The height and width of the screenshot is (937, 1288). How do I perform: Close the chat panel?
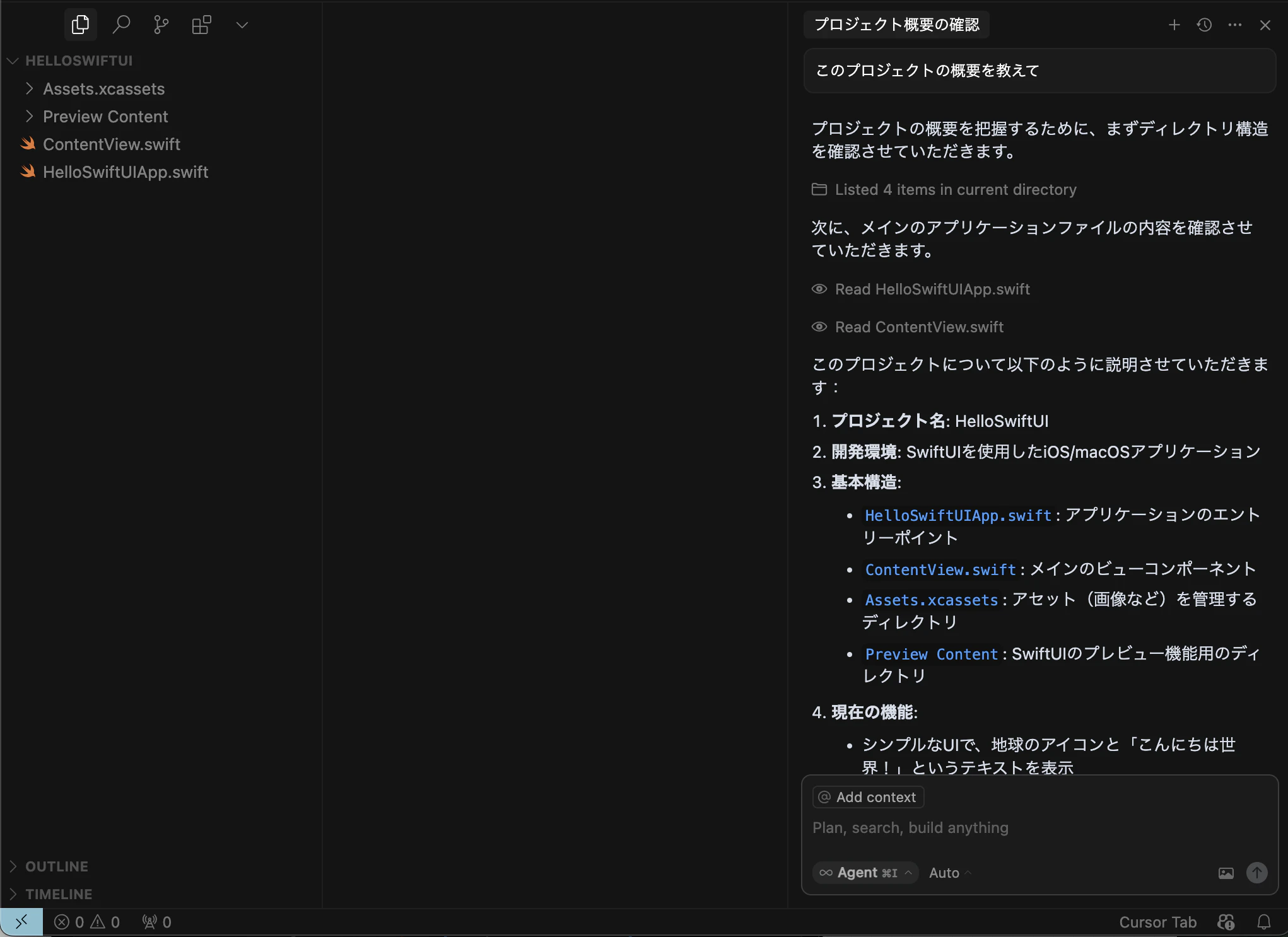click(x=1265, y=25)
